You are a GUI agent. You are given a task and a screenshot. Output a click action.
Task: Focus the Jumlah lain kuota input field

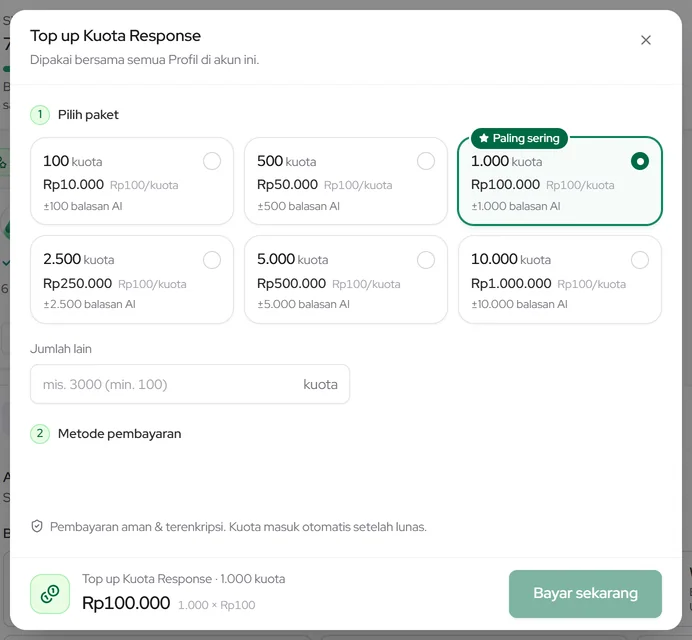pos(190,384)
